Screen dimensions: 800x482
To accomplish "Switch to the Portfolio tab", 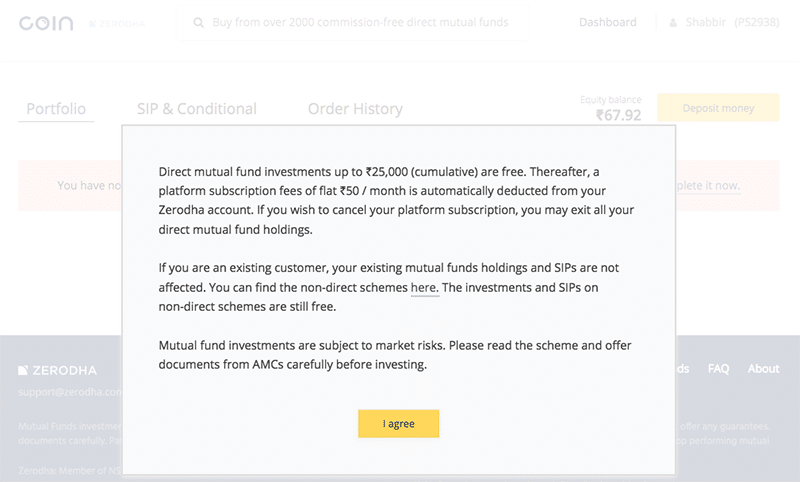I will (56, 109).
